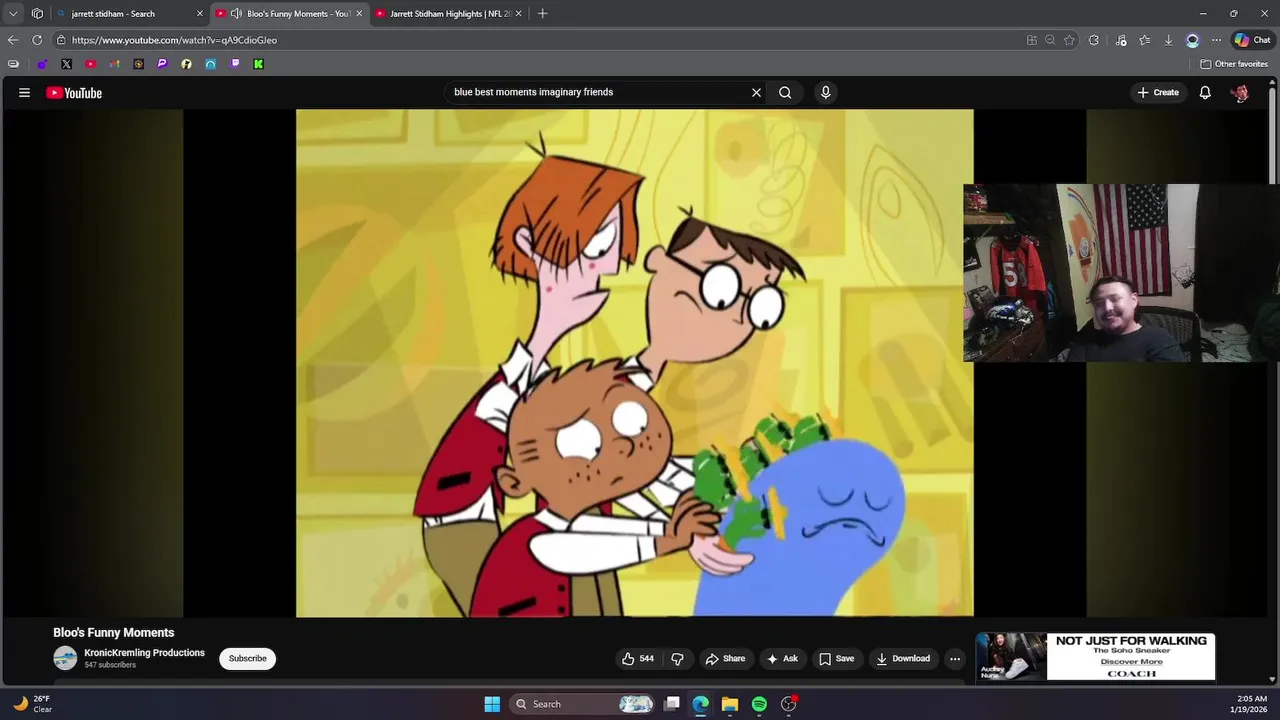
Task: Start voice search with microphone icon
Action: point(825,92)
